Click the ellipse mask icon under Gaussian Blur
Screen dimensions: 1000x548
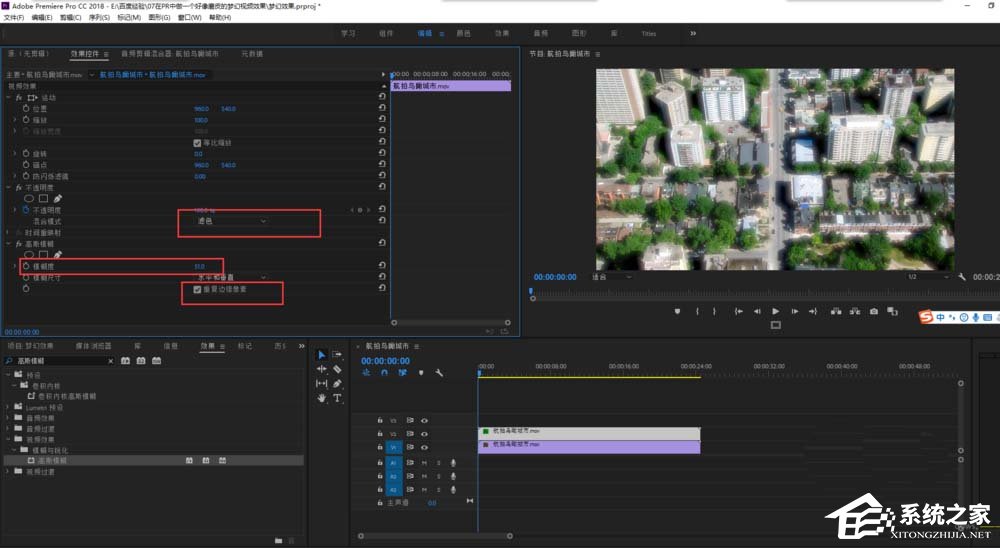click(x=30, y=255)
